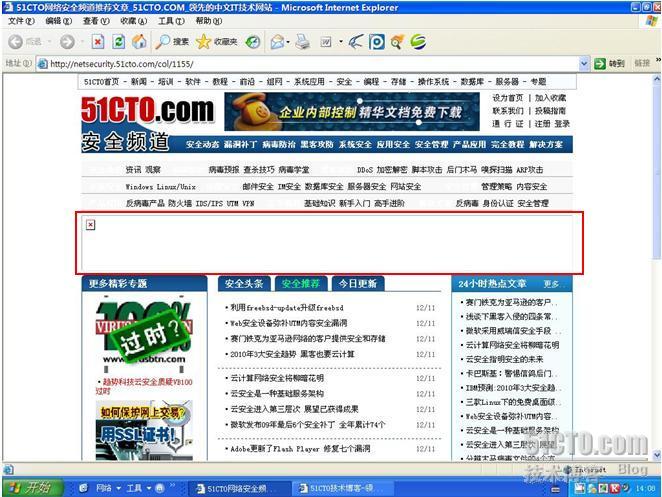The height and width of the screenshot is (497, 662).
Task: Open the History icon in toolbar
Action: 252,41
